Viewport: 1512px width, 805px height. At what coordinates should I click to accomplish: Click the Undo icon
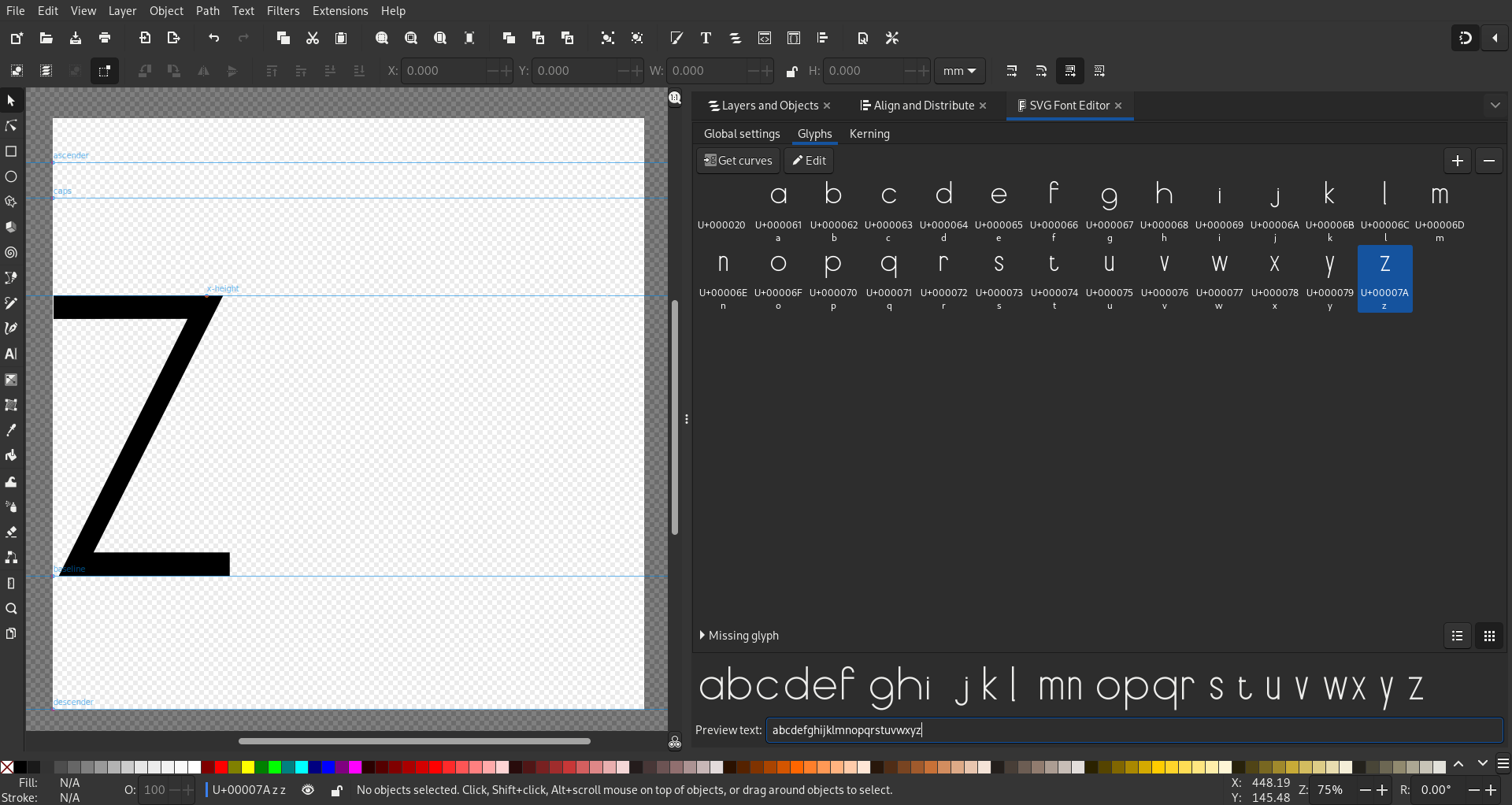pos(214,38)
